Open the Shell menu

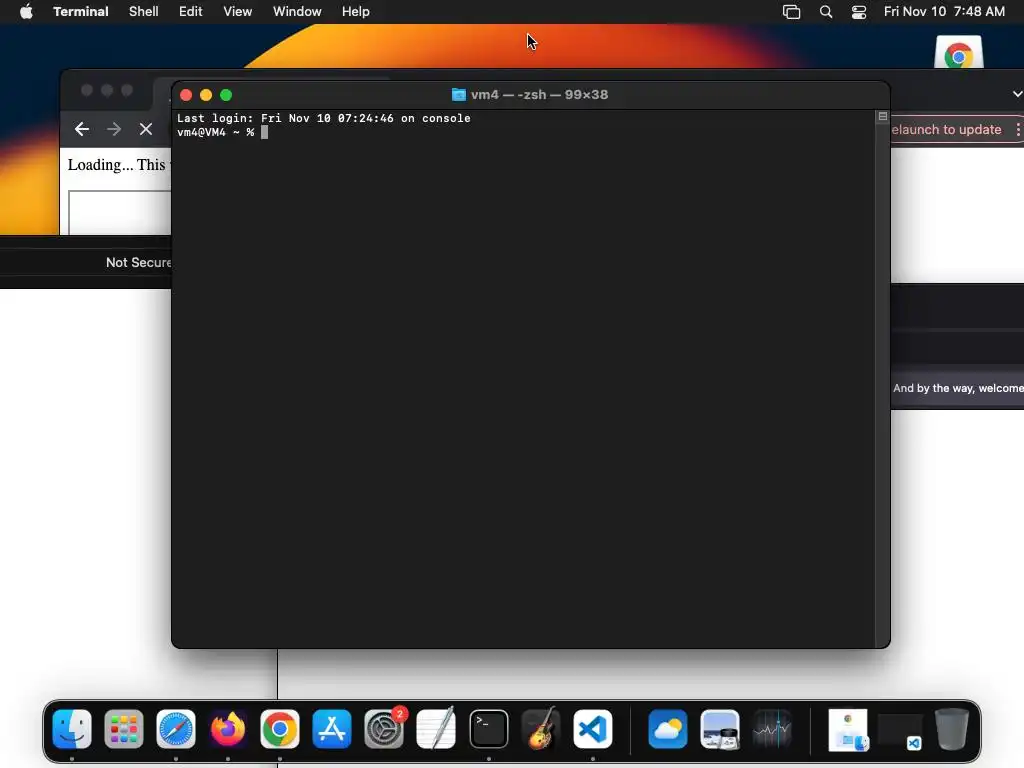144,12
